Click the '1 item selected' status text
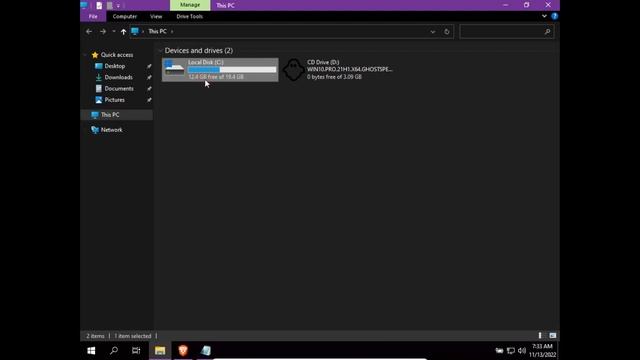640x360 pixels. (x=133, y=336)
